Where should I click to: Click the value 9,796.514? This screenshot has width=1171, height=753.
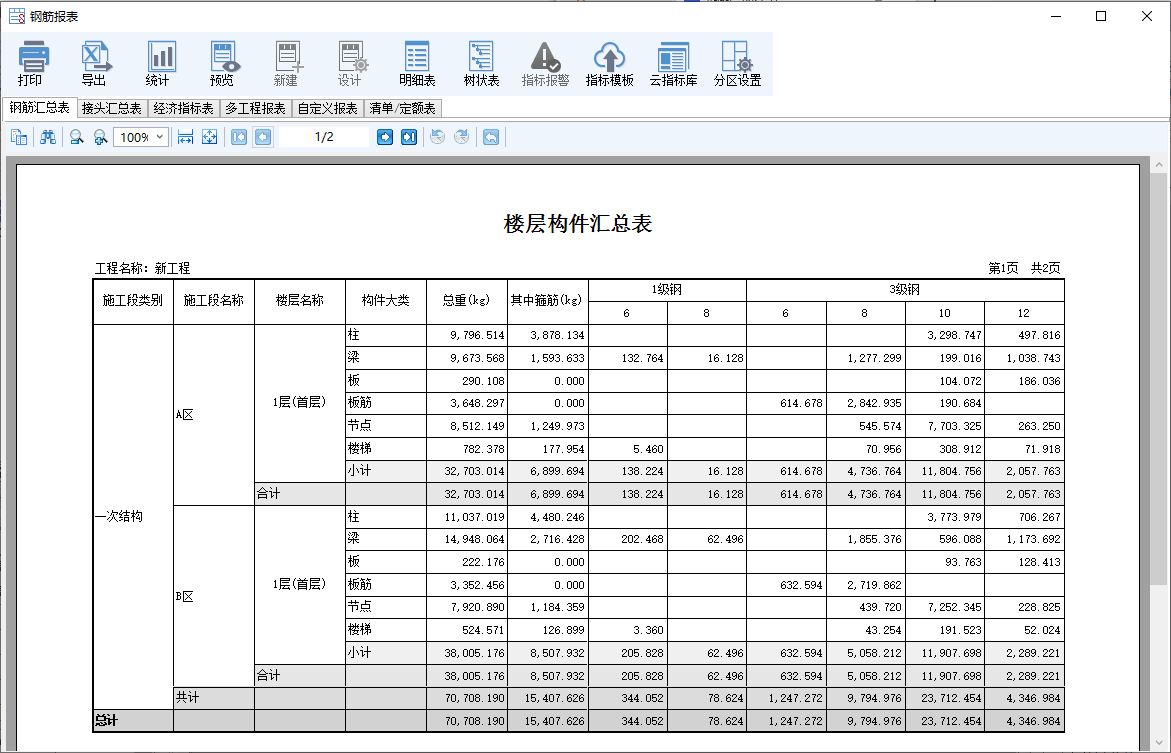(x=477, y=335)
